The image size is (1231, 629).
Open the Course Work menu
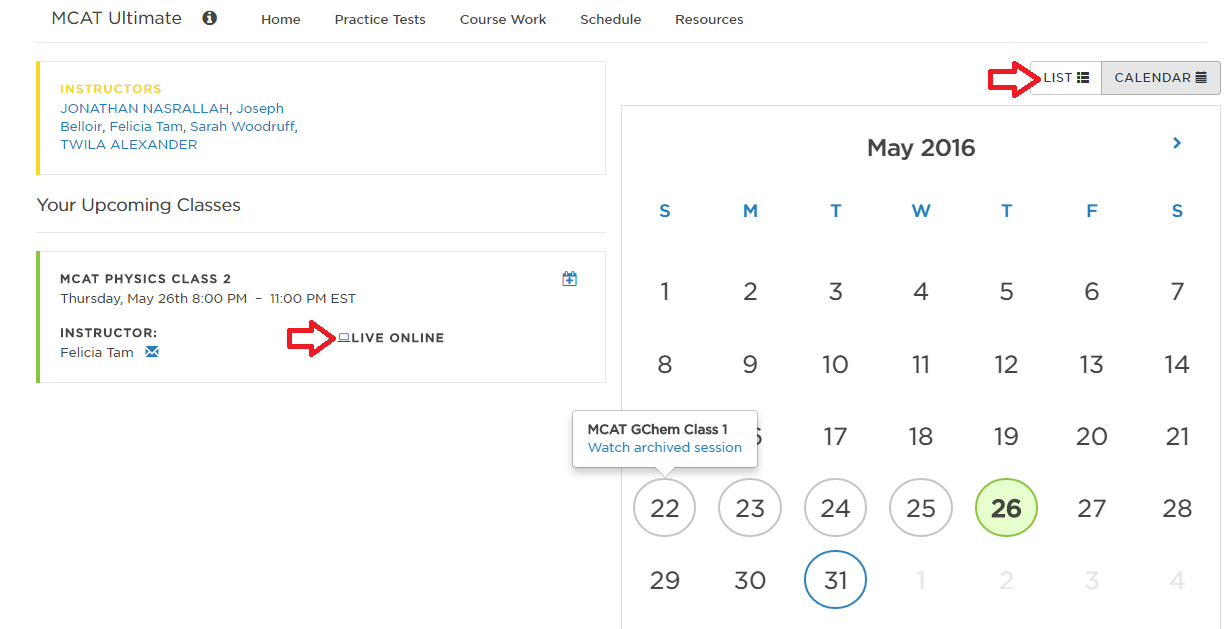(x=503, y=20)
